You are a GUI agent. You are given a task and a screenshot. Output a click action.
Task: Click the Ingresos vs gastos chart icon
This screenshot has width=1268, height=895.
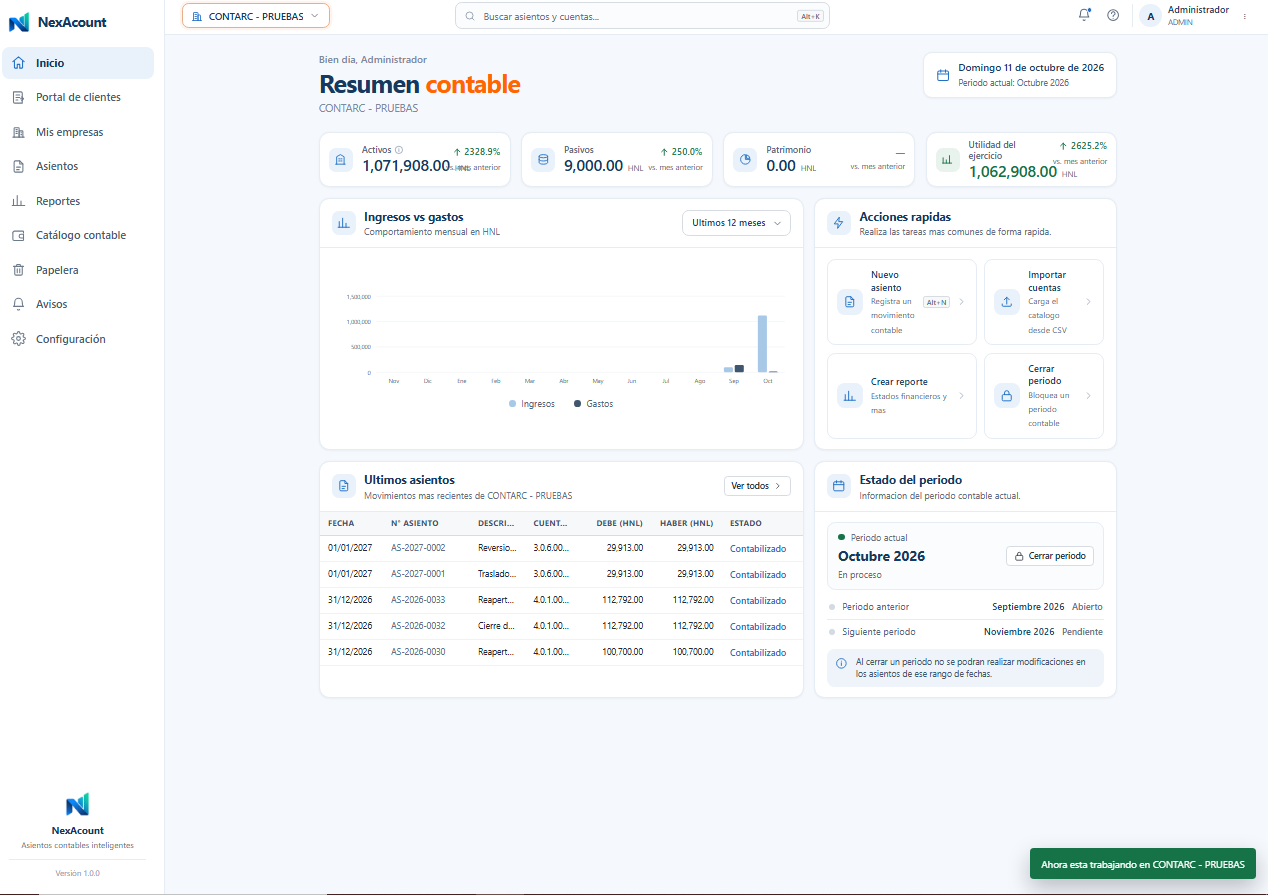tap(344, 223)
